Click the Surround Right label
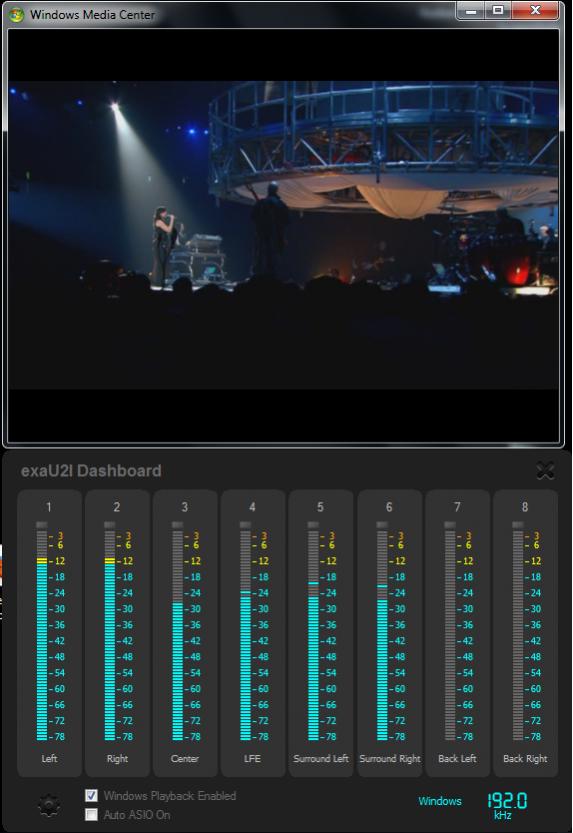 [390, 759]
